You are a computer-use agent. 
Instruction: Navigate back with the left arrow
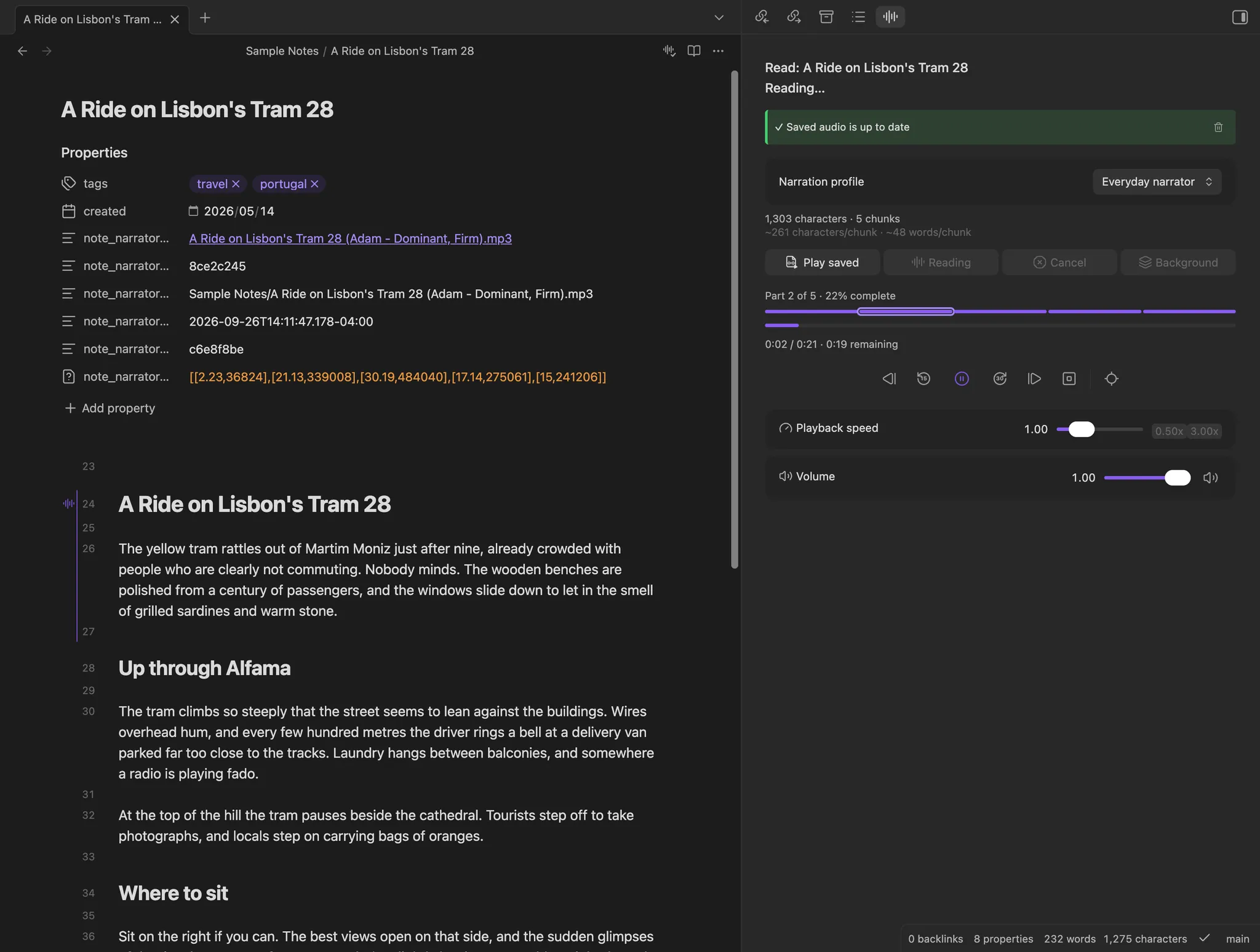point(23,51)
